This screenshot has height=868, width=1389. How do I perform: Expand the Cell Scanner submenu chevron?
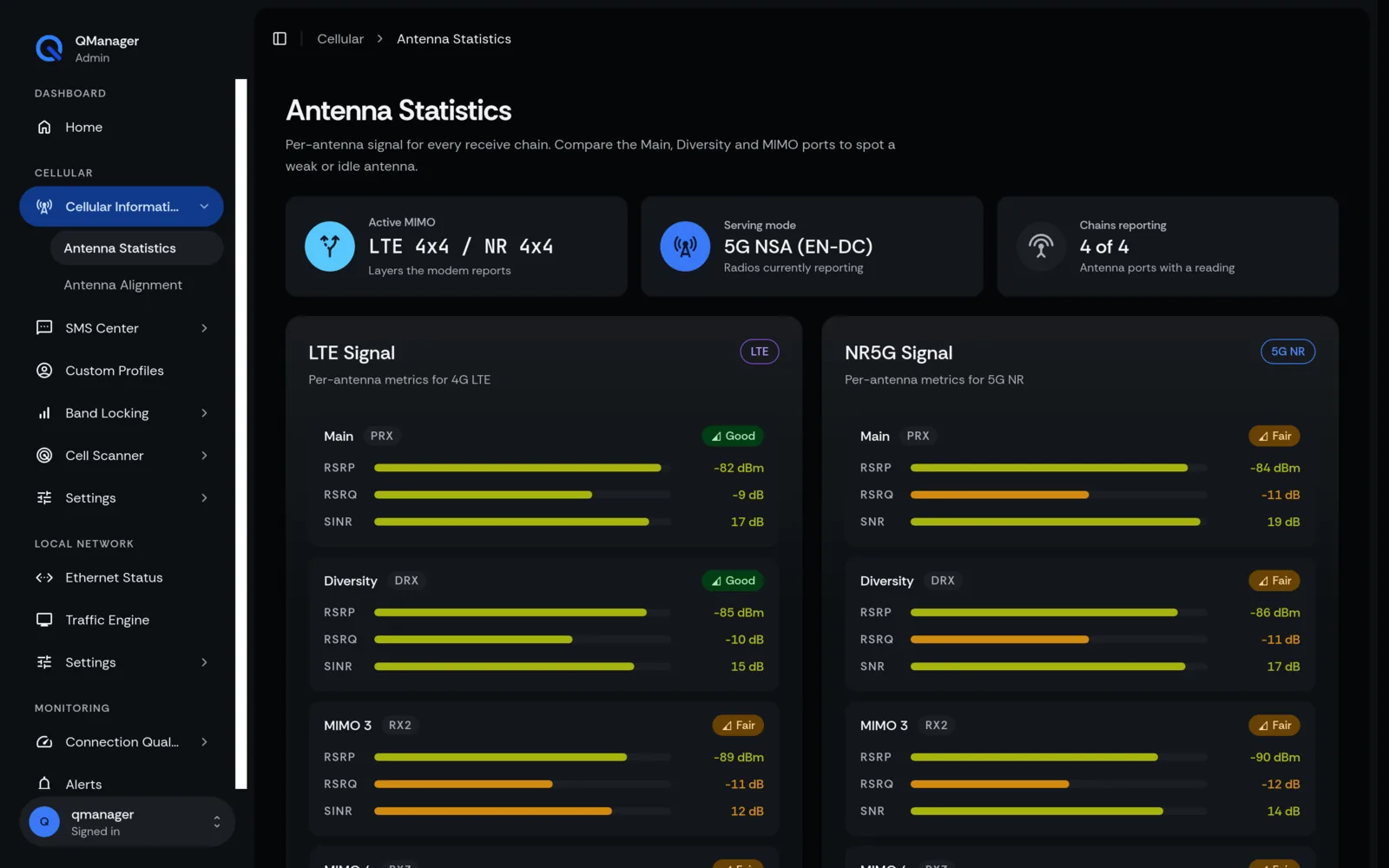coord(204,456)
